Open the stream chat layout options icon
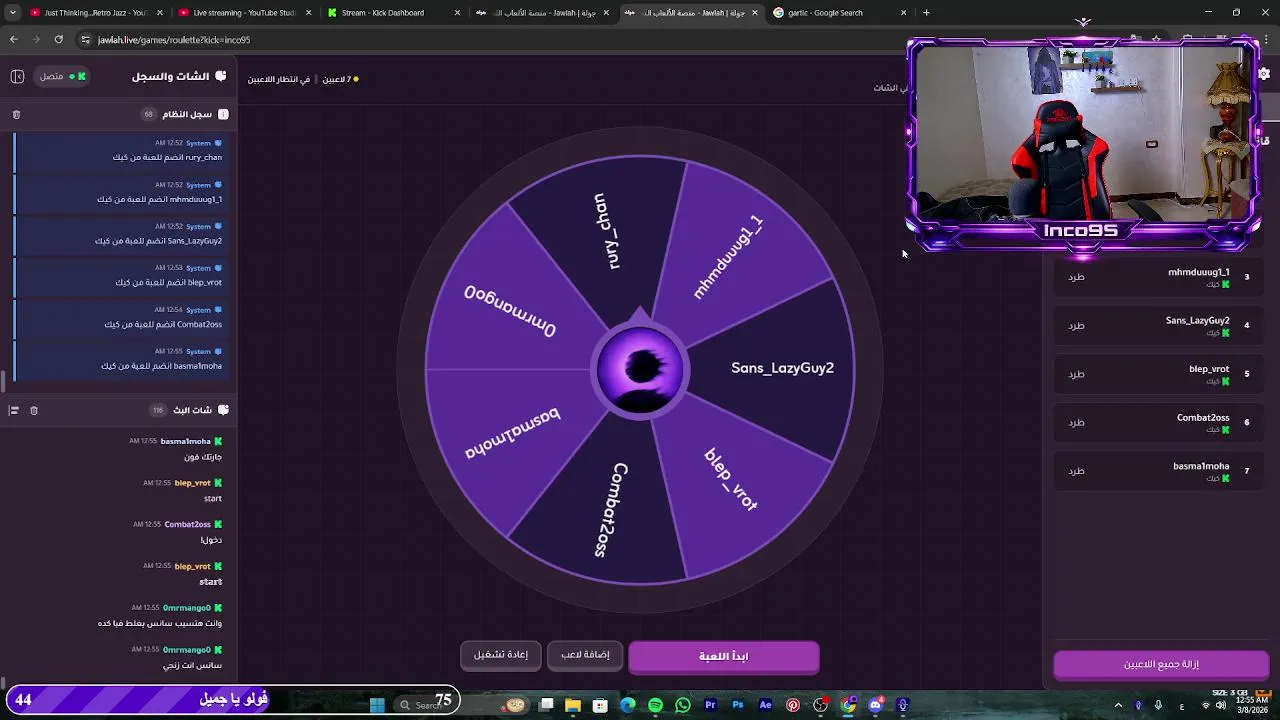 (x=14, y=410)
